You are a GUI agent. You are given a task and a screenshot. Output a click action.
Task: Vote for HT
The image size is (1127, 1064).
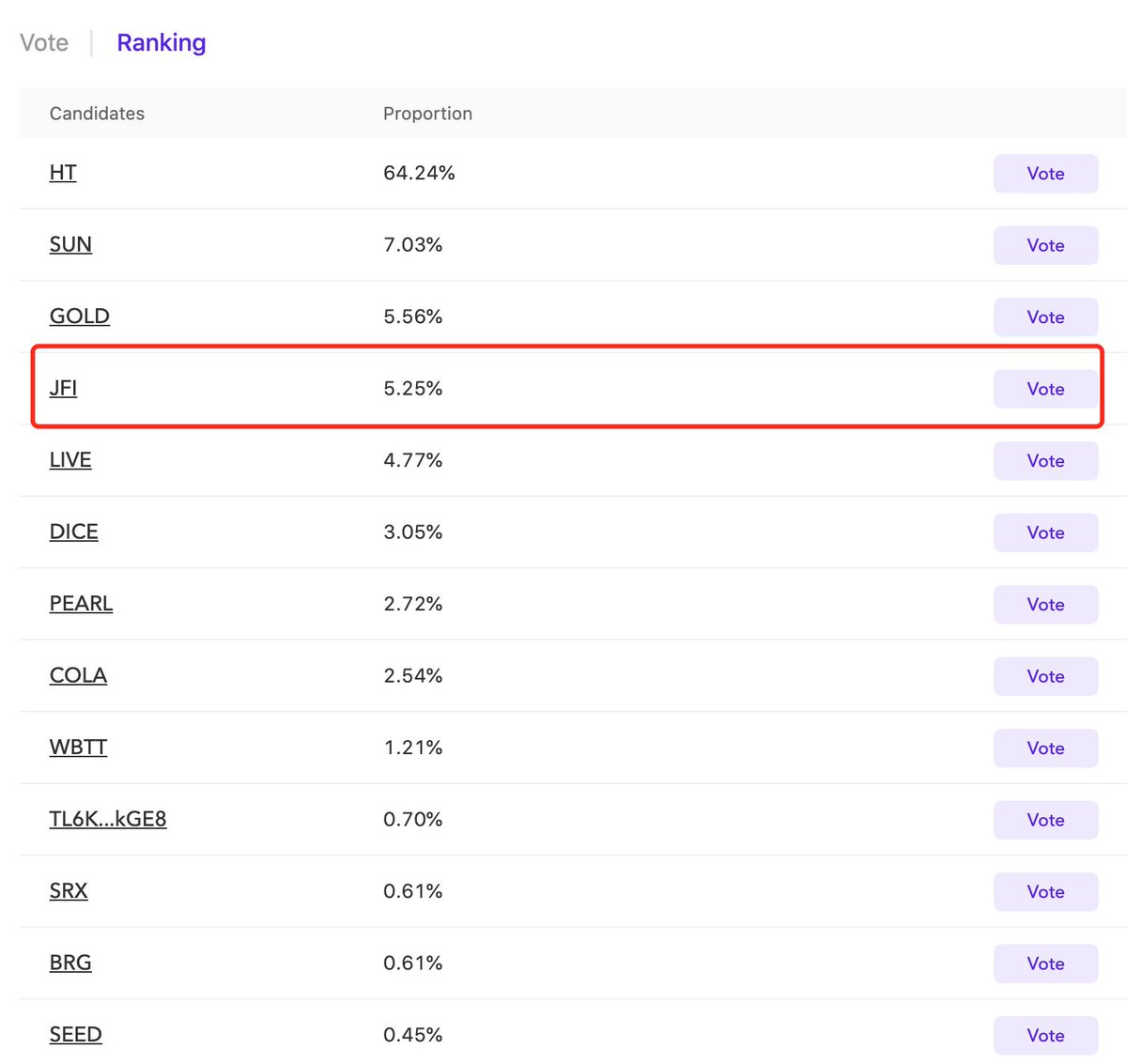coord(1045,174)
